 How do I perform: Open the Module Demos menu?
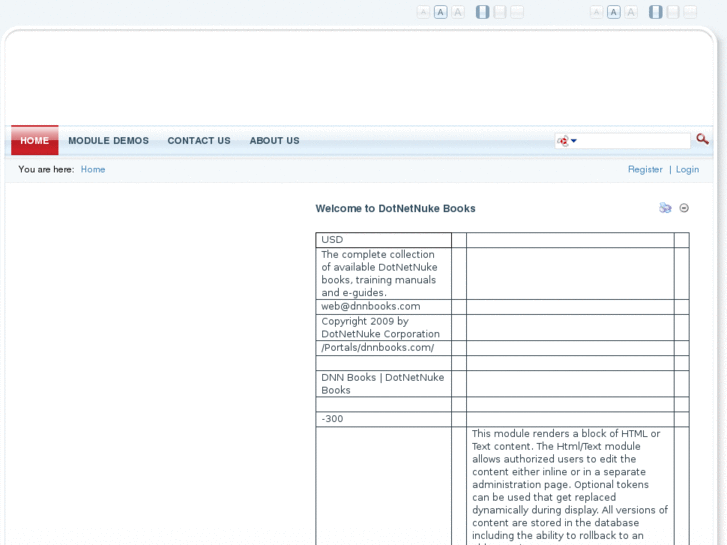point(108,141)
